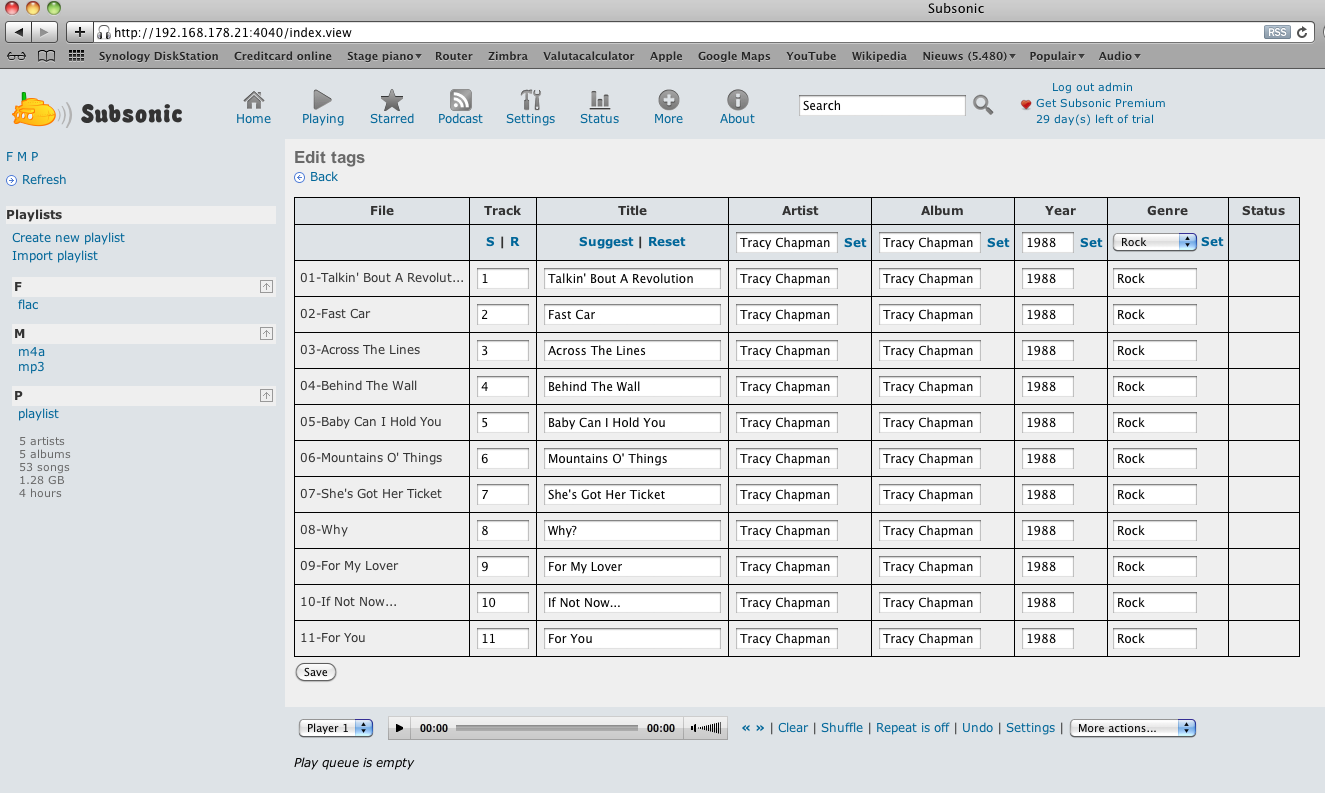Click the Back link under Edit tags
The image size is (1325, 793).
324,177
